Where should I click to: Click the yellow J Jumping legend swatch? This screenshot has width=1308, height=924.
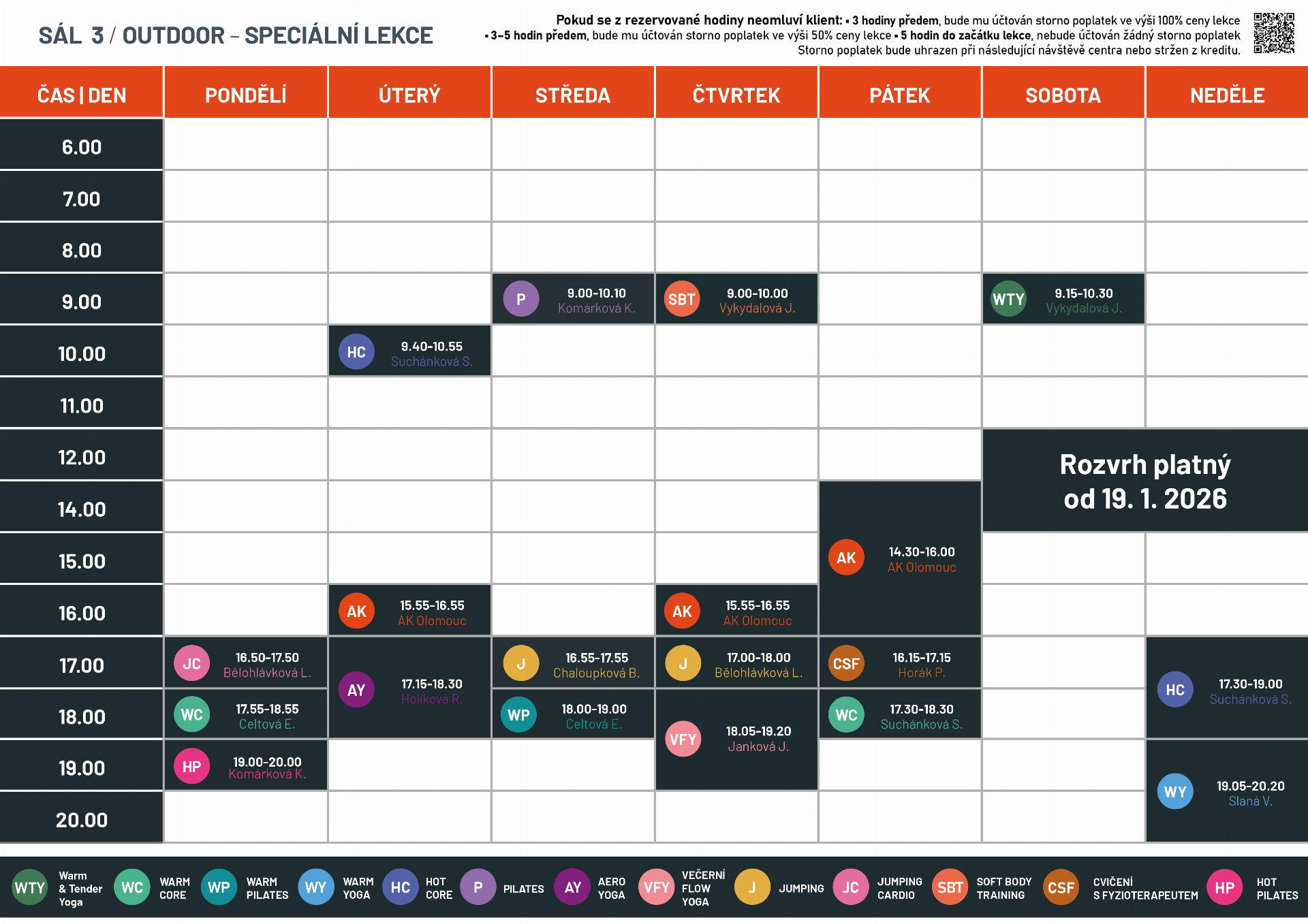[x=752, y=887]
